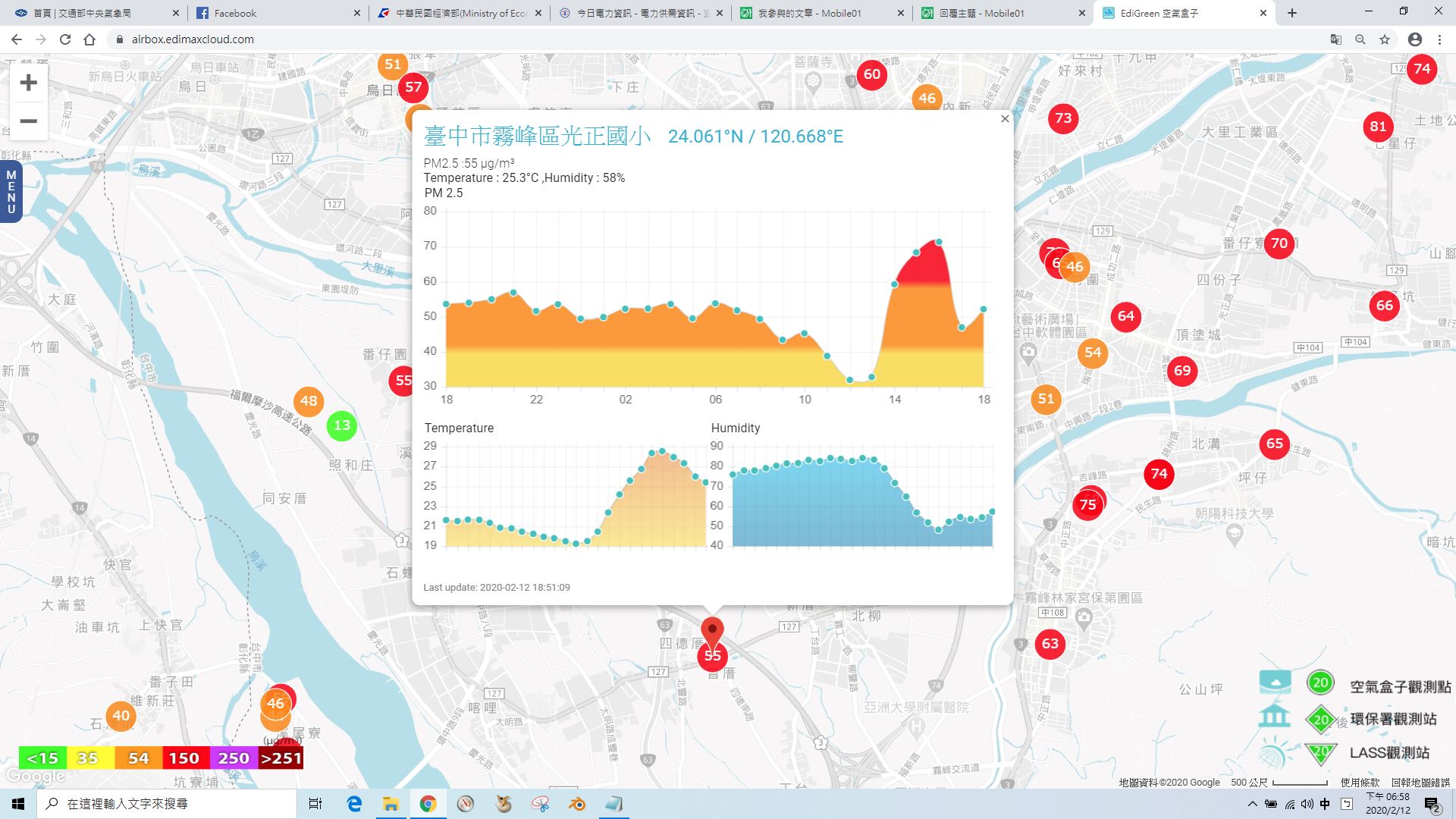Click the dark red >251 legend swatch
The width and height of the screenshot is (1456, 819).
[281, 758]
